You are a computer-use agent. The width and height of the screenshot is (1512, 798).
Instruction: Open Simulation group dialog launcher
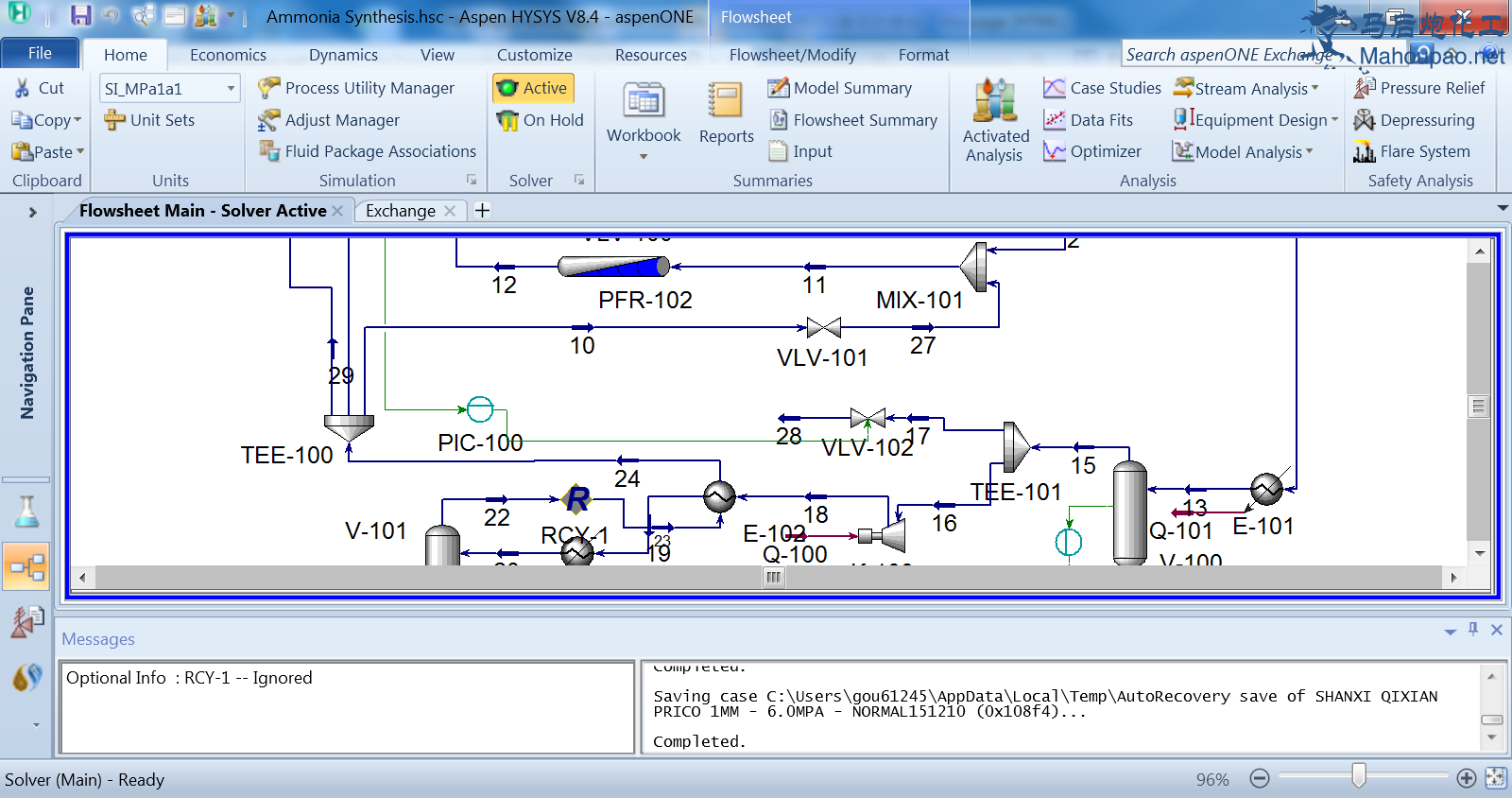472,180
